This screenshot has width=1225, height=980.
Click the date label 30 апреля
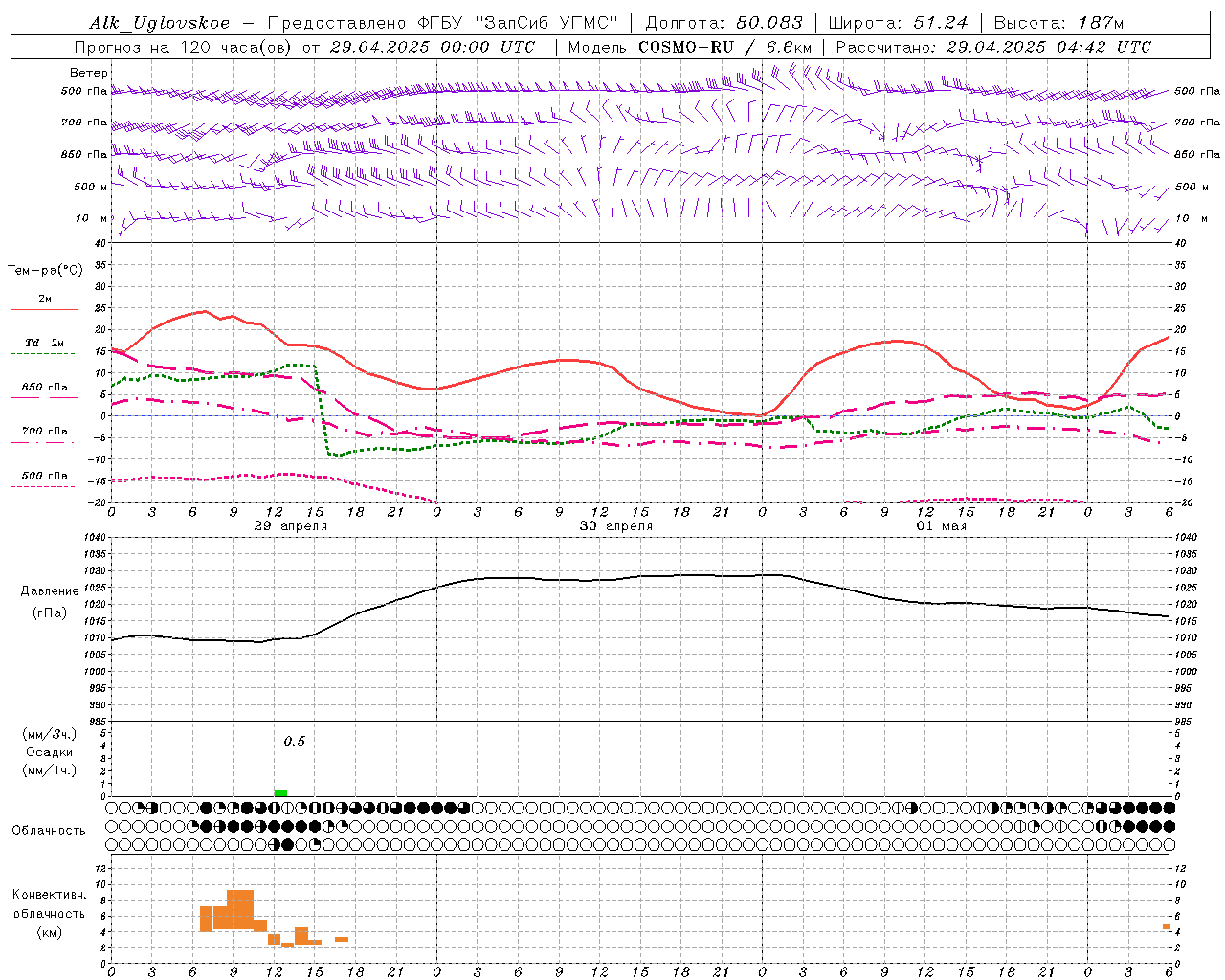pos(616,526)
